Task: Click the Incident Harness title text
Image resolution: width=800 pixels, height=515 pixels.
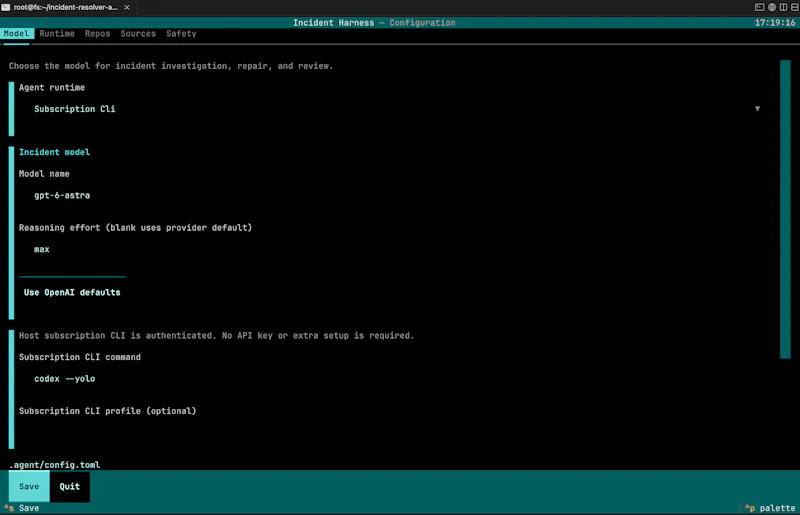Action: 333,22
